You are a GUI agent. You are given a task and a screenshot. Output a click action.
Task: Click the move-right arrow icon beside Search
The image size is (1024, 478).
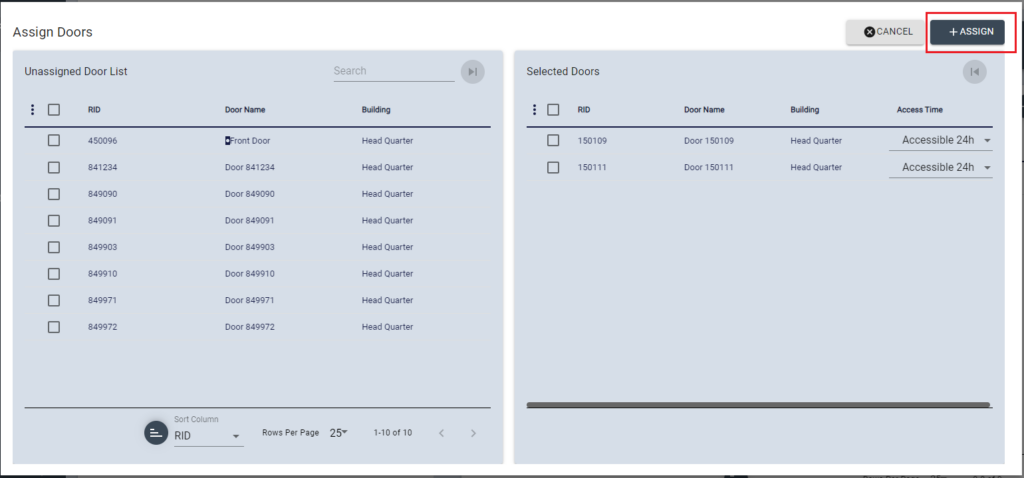(x=472, y=71)
